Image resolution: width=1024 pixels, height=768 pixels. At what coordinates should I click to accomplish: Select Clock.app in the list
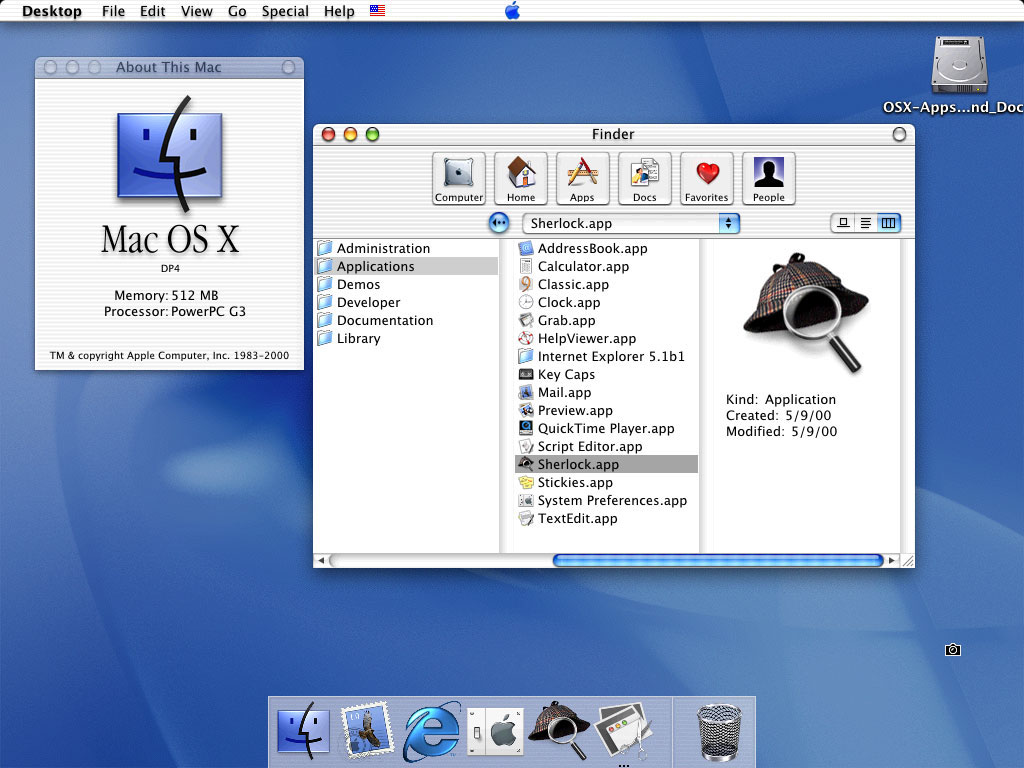607,302
